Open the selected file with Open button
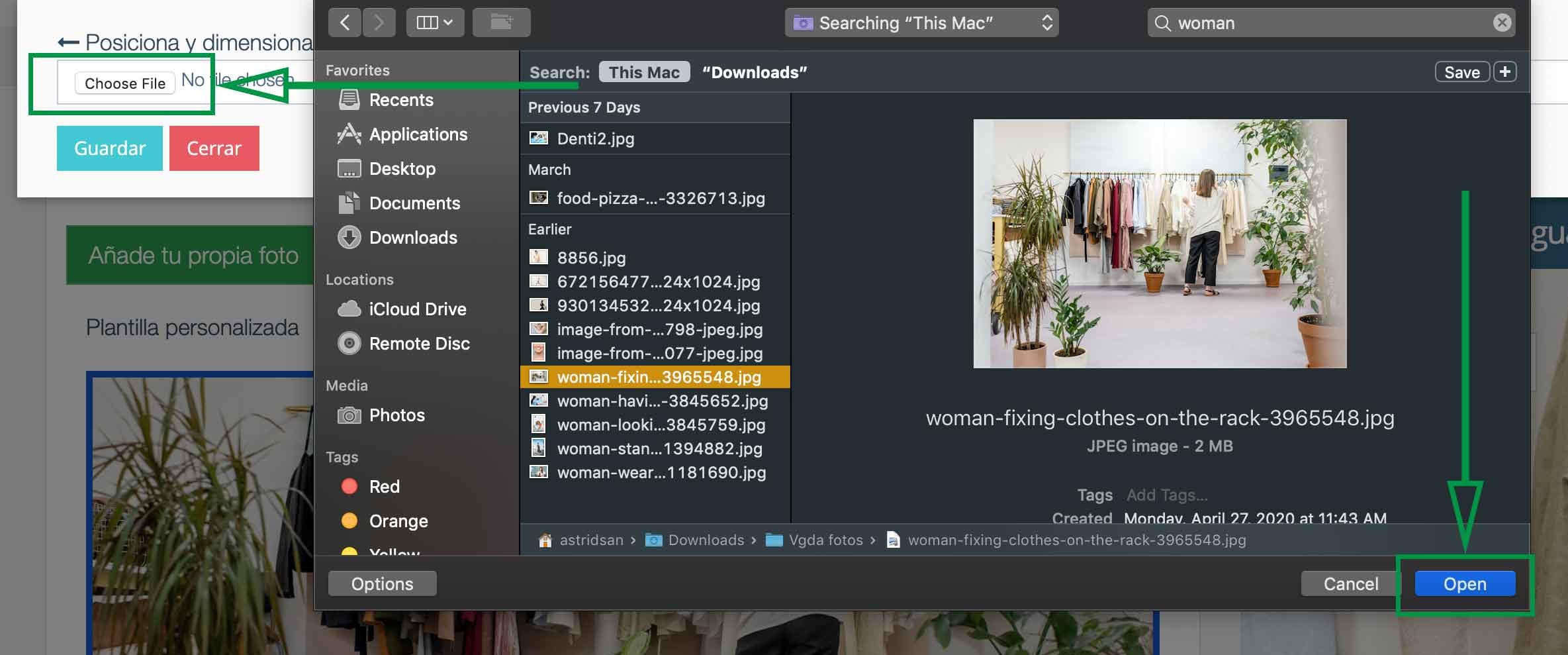 tap(1465, 583)
